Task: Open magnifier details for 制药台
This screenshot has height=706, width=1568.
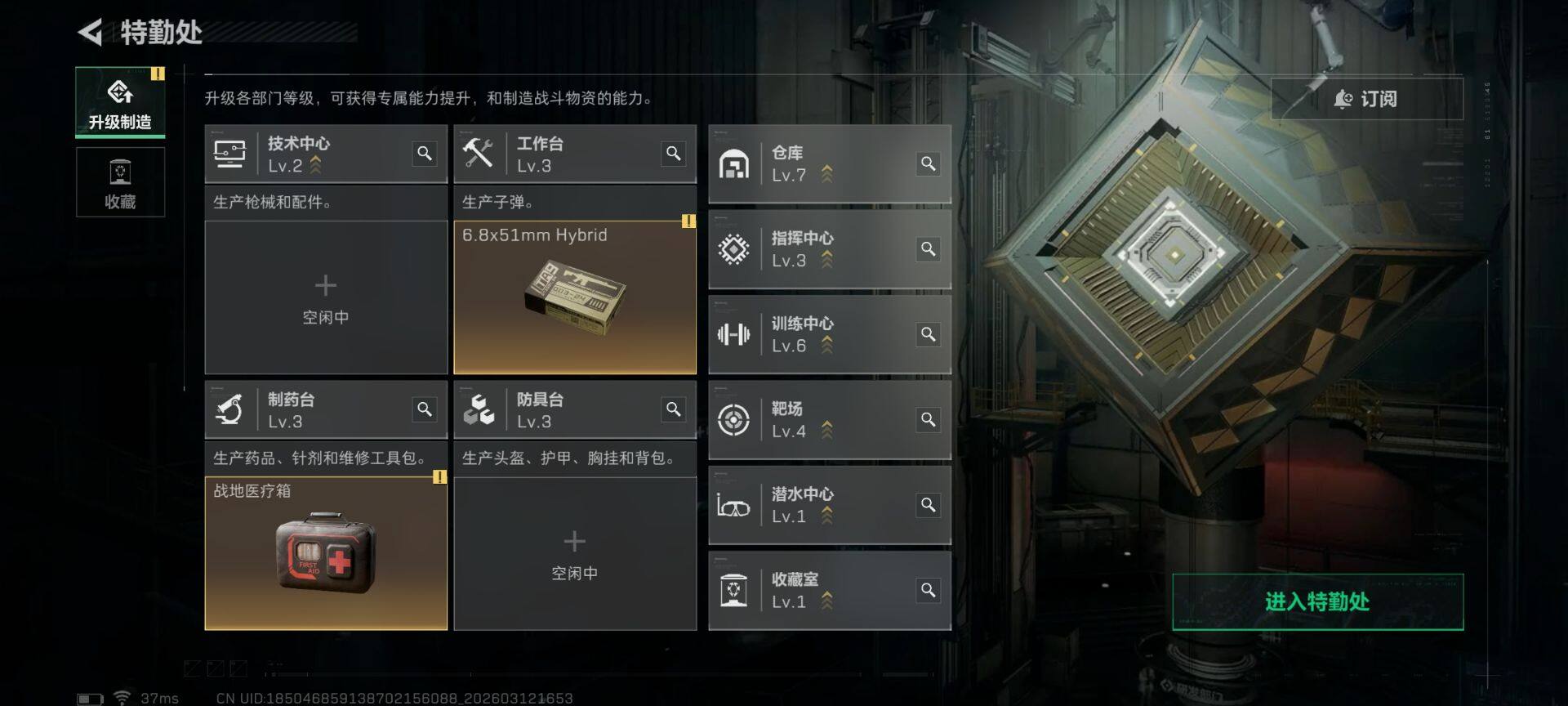Action: coord(425,409)
